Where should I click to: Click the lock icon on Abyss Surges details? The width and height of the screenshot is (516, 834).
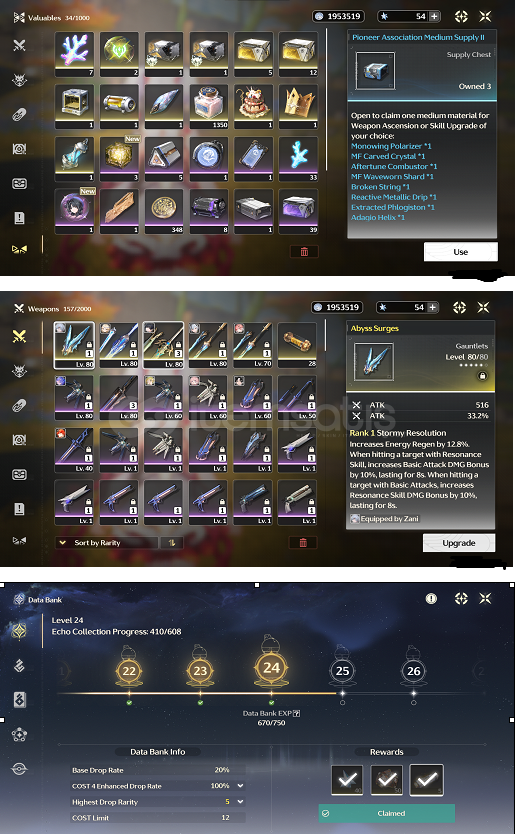(482, 376)
